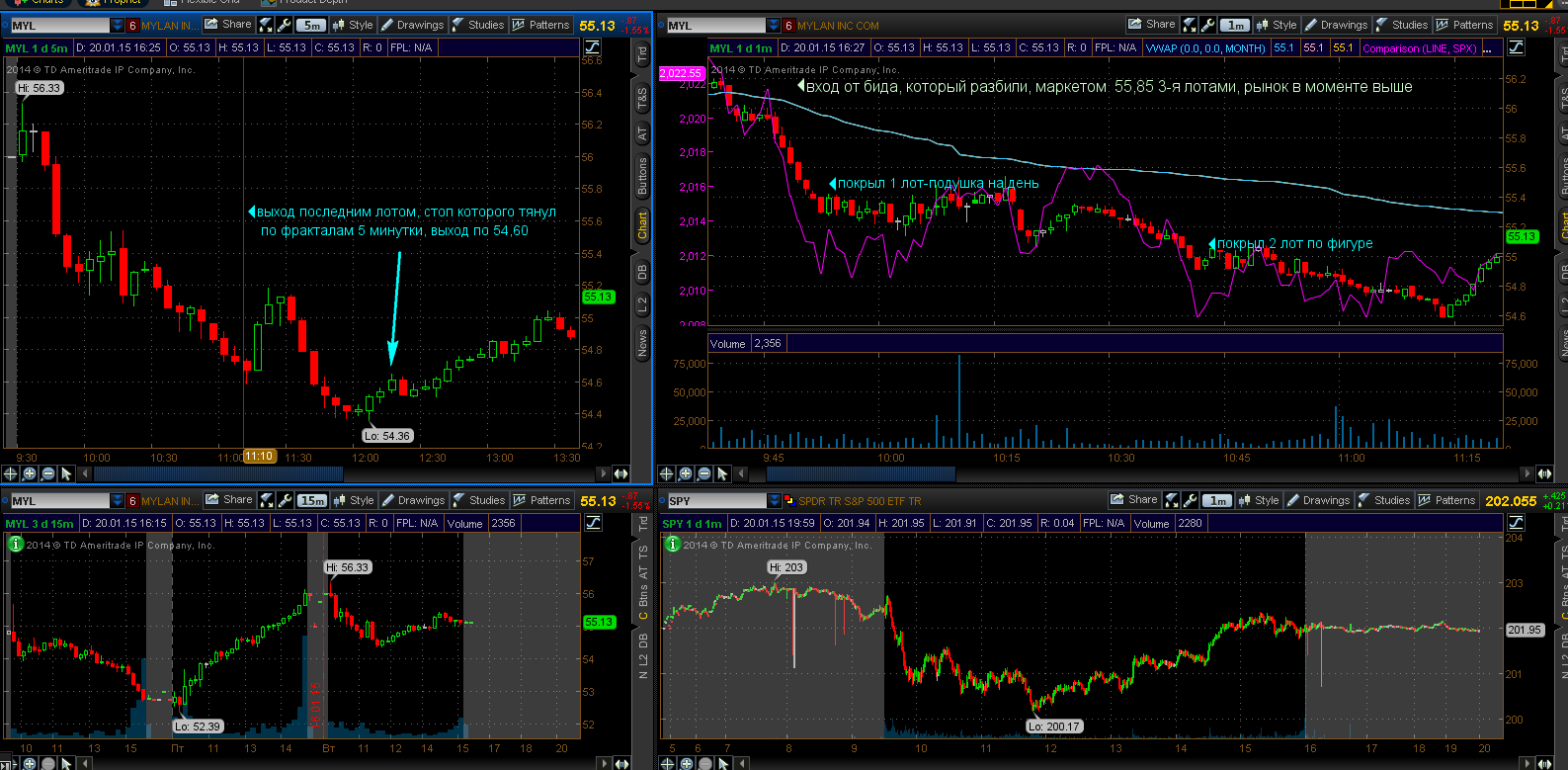Click zoom in icon below MYL 1m chart
The height and width of the screenshot is (770, 1568).
pos(685,473)
